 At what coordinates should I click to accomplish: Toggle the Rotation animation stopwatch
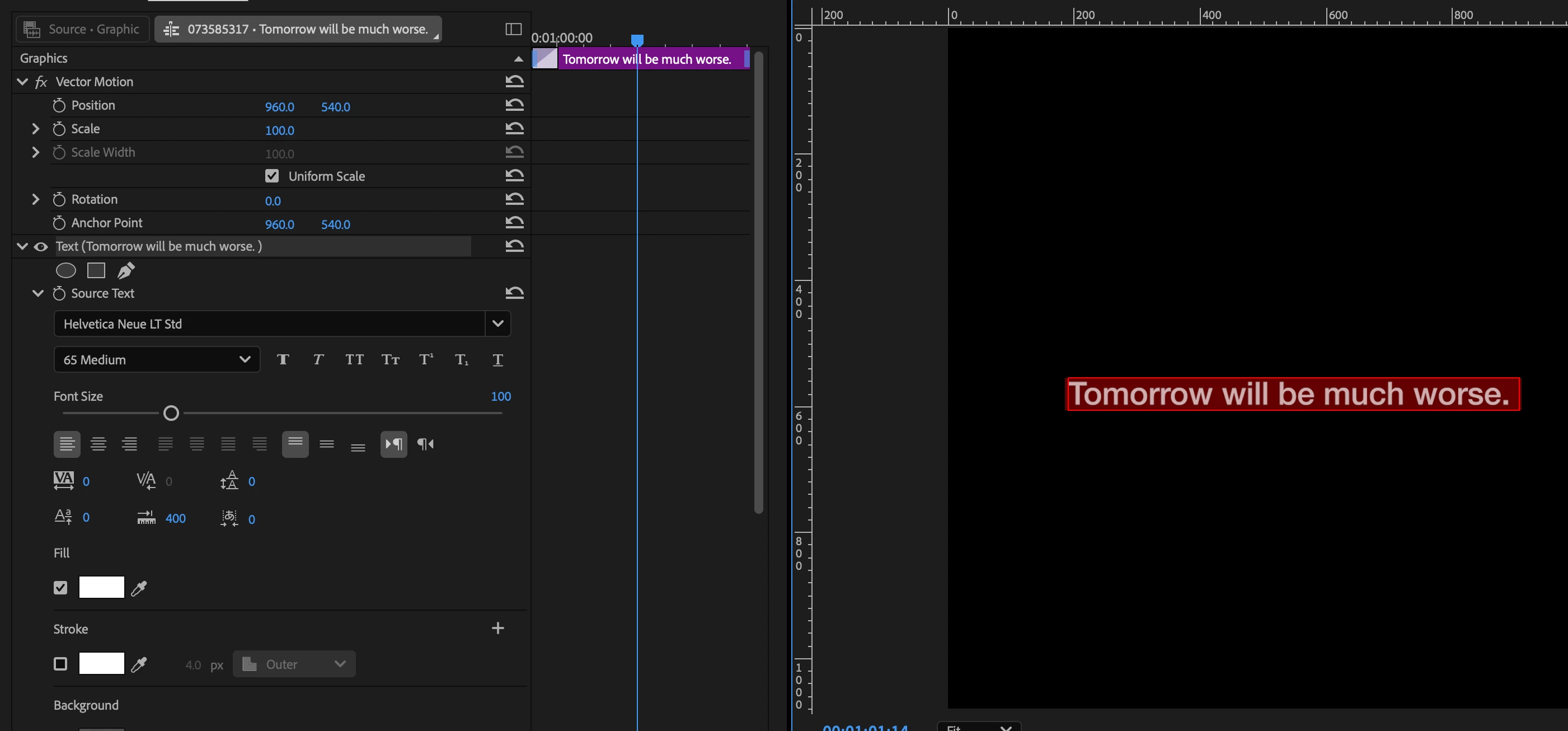coord(59,200)
